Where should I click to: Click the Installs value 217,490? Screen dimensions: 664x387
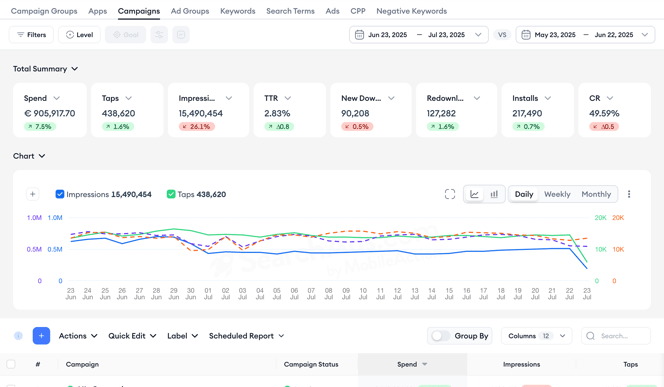(527, 113)
